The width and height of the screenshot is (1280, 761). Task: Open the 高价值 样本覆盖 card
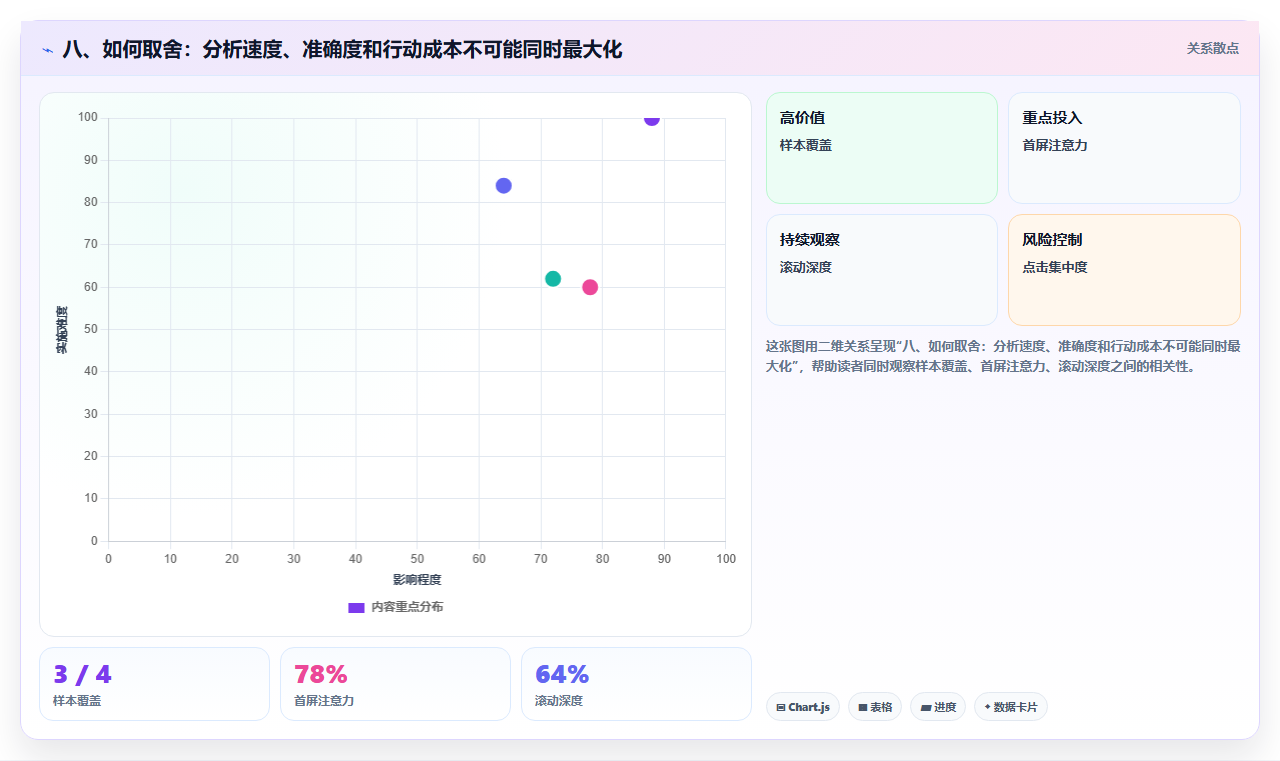(x=882, y=148)
